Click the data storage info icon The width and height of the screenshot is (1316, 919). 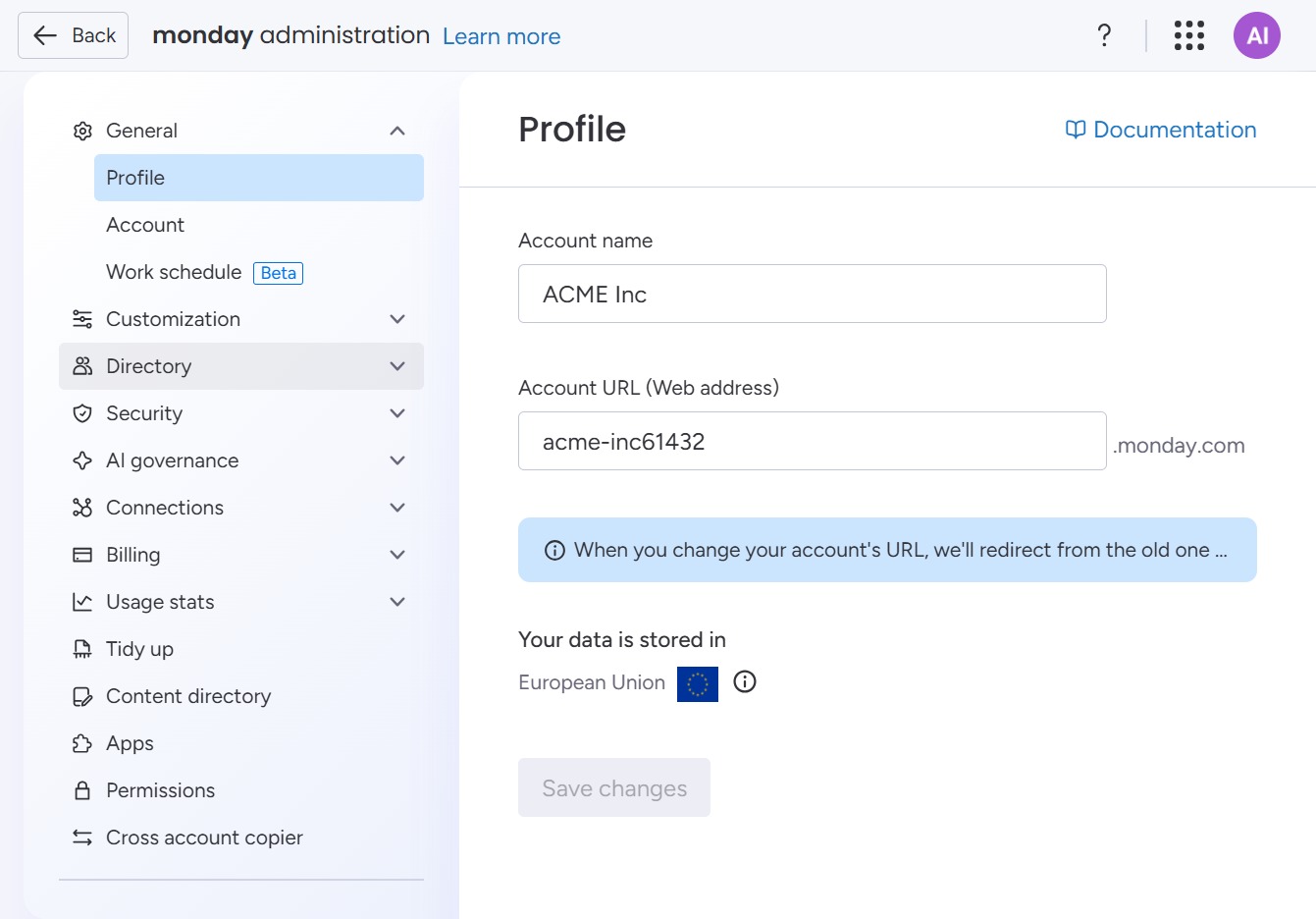[745, 681]
